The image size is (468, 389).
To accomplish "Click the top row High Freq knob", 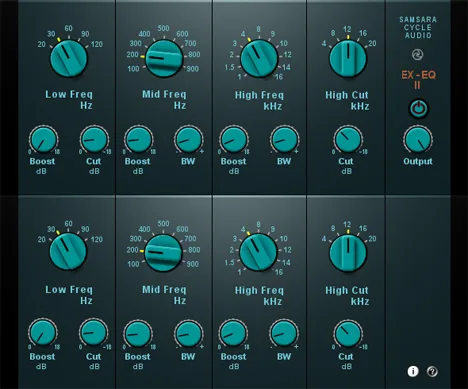I will point(259,59).
